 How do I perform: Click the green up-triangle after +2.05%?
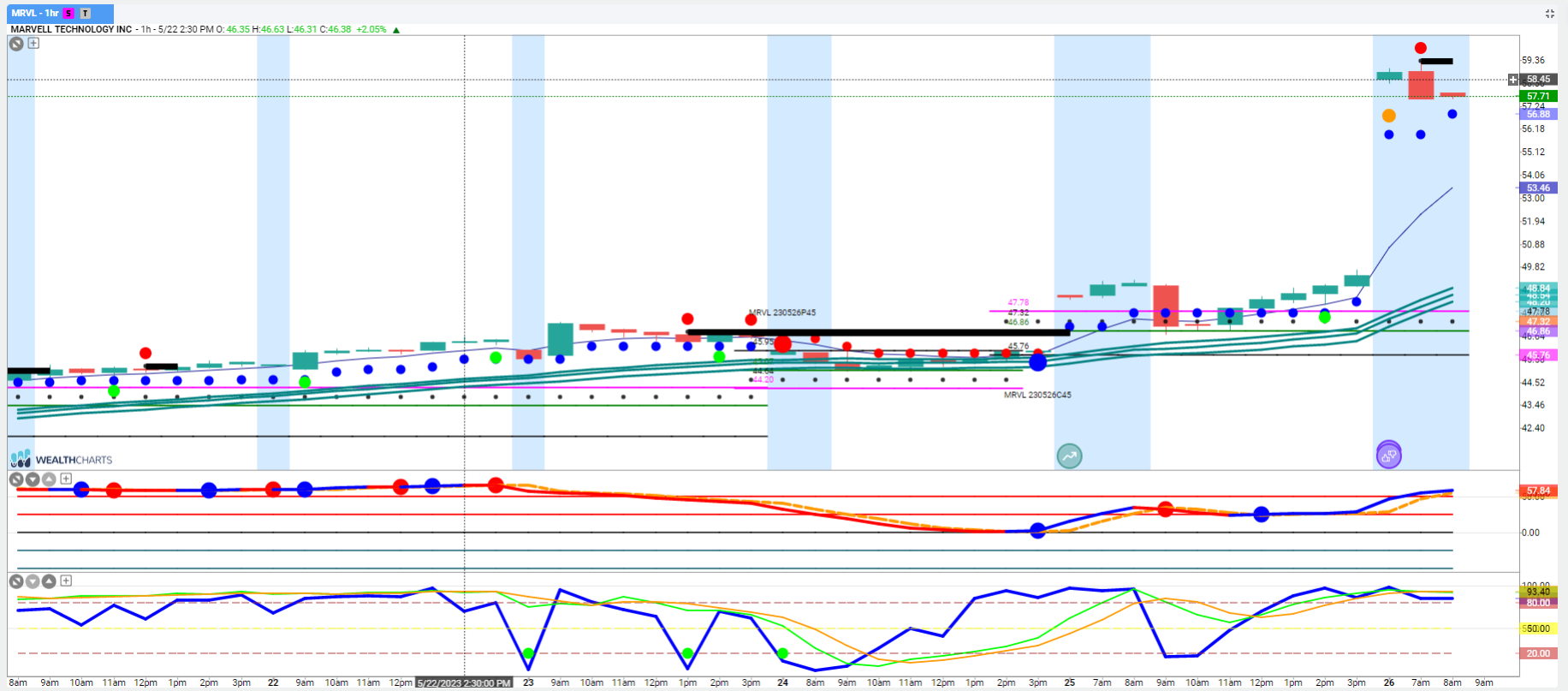(x=396, y=30)
